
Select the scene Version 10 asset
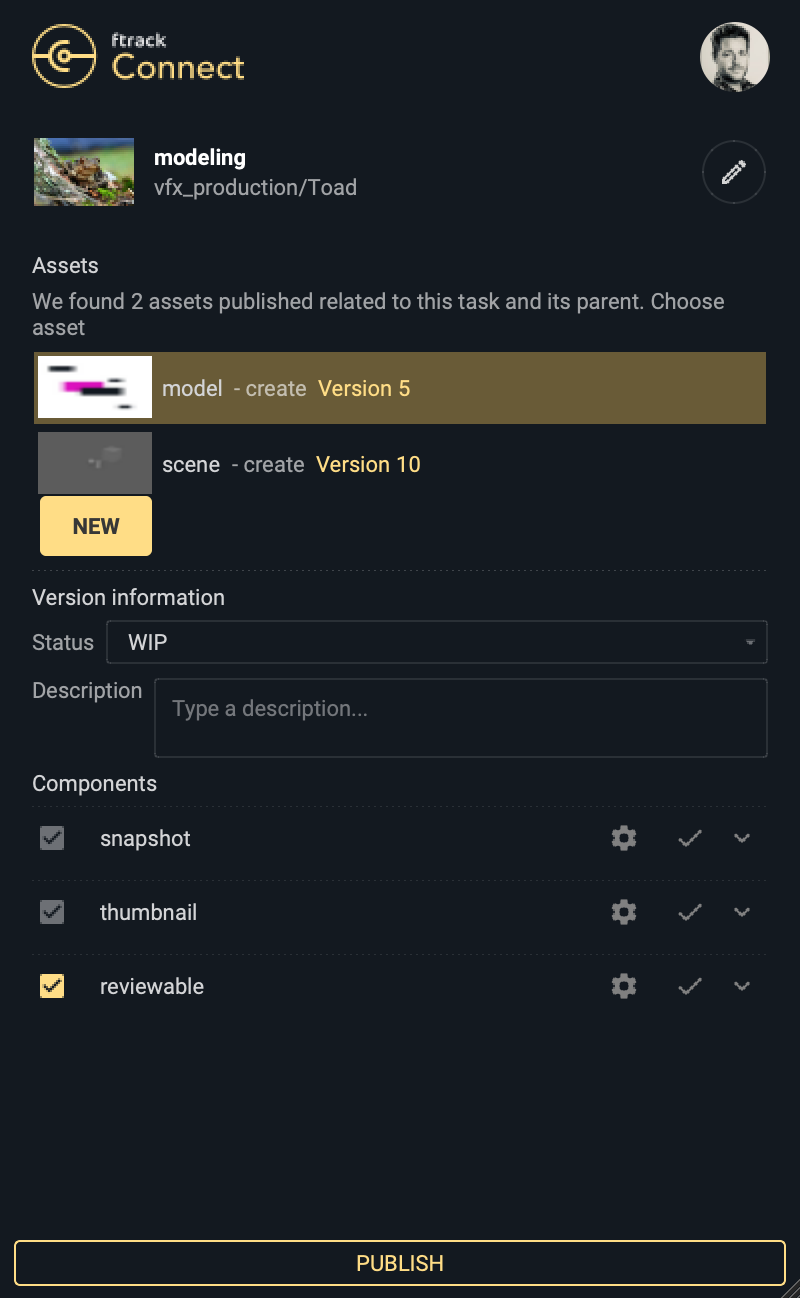pyautogui.click(x=400, y=464)
